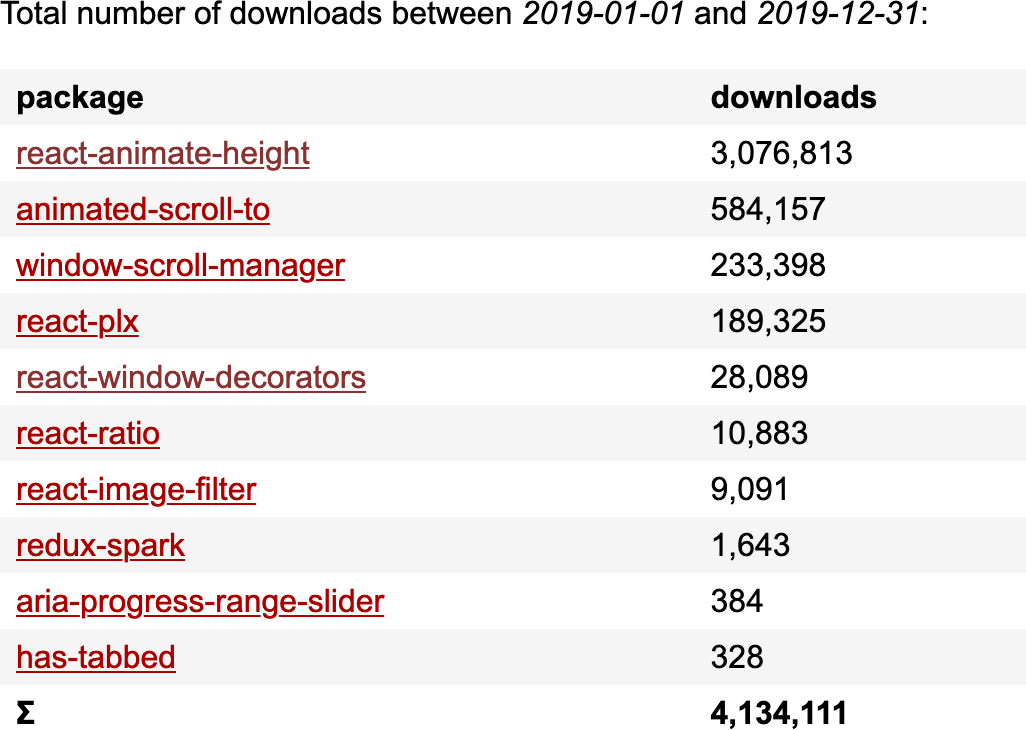Open the aria-progress-range-slider link
The image size is (1026, 730).
tap(200, 602)
